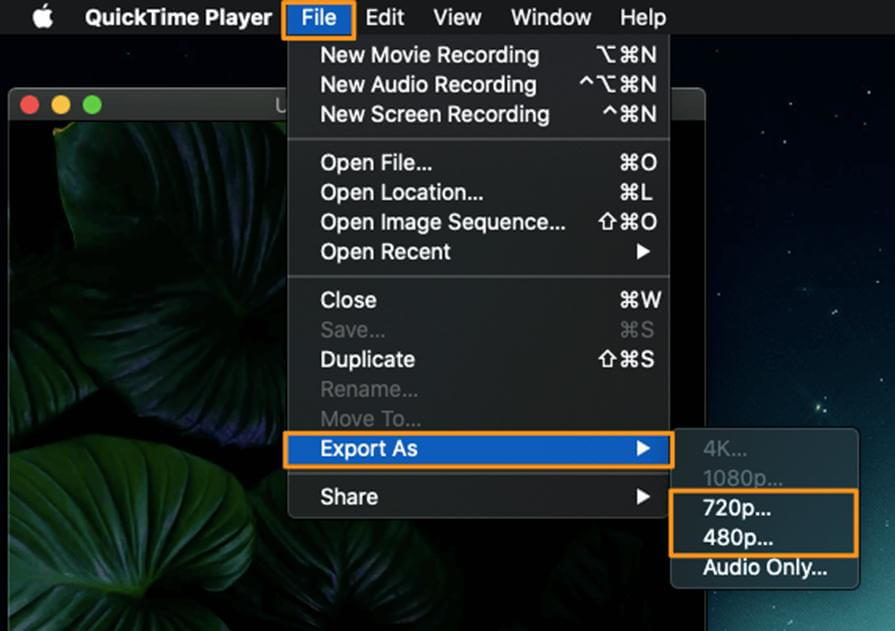The width and height of the screenshot is (895, 631).
Task: Start a New Screen Recording
Action: coord(478,115)
